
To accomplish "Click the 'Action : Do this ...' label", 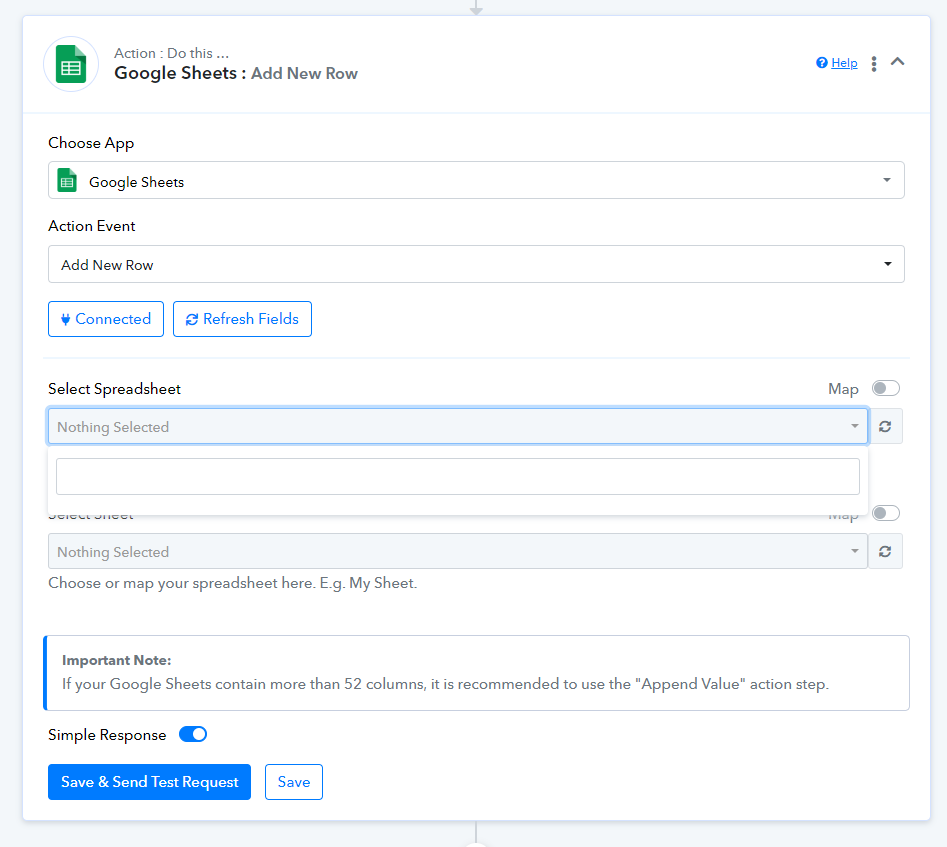I will coord(172,53).
